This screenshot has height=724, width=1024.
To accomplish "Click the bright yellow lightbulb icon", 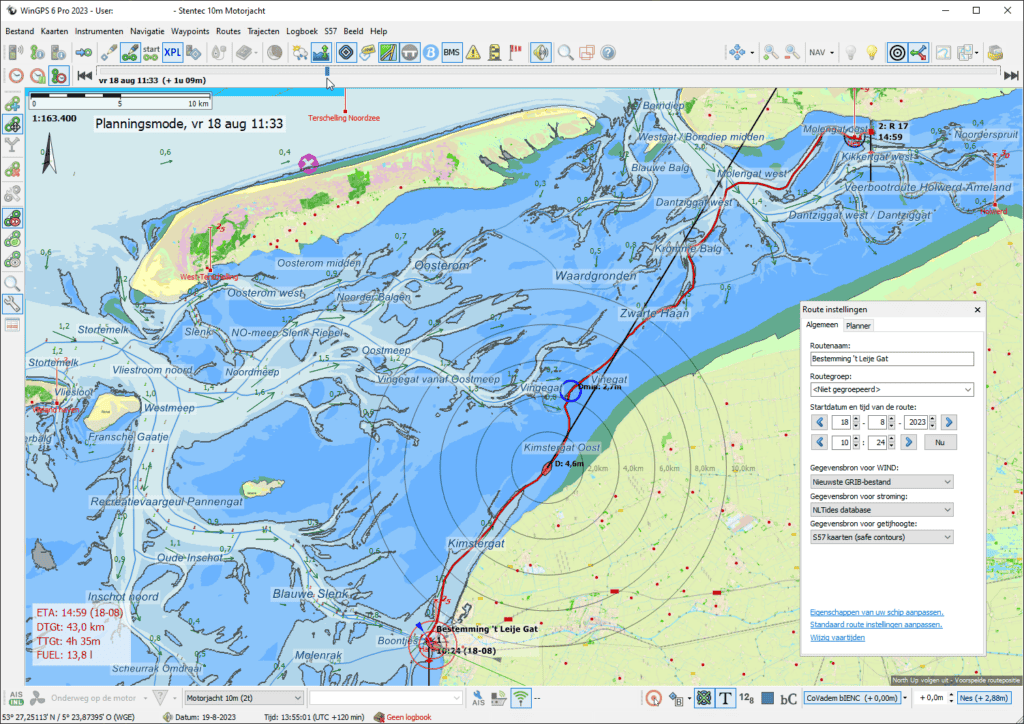I will 872,52.
